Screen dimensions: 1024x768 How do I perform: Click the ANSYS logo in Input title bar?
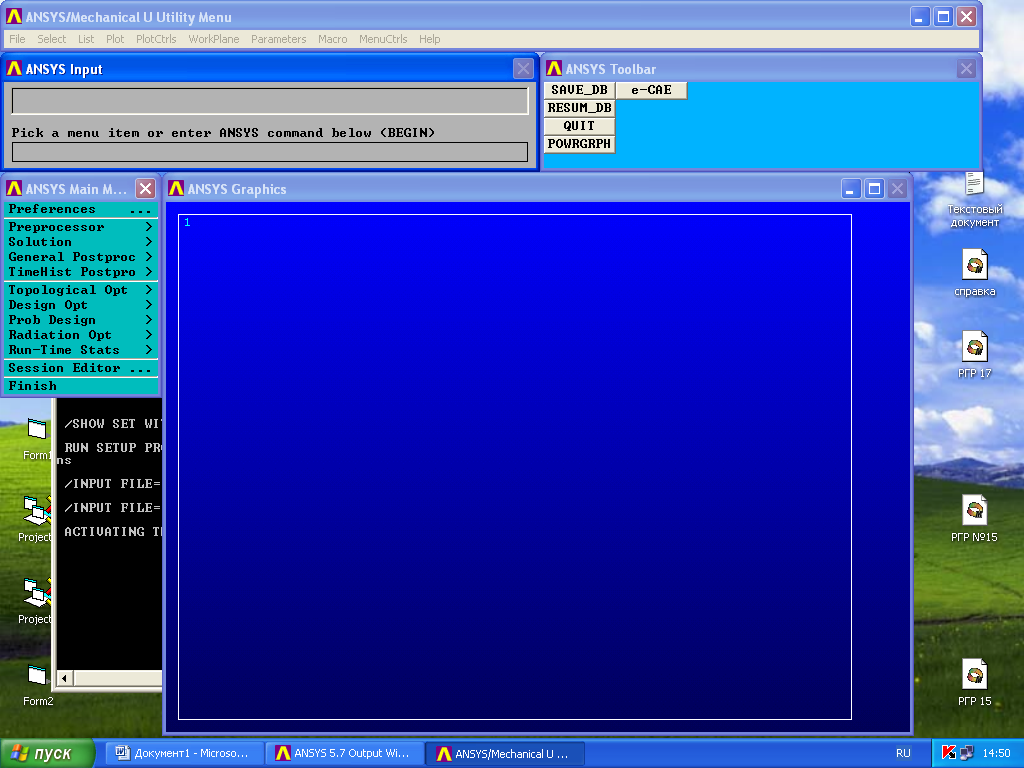pyautogui.click(x=14, y=69)
